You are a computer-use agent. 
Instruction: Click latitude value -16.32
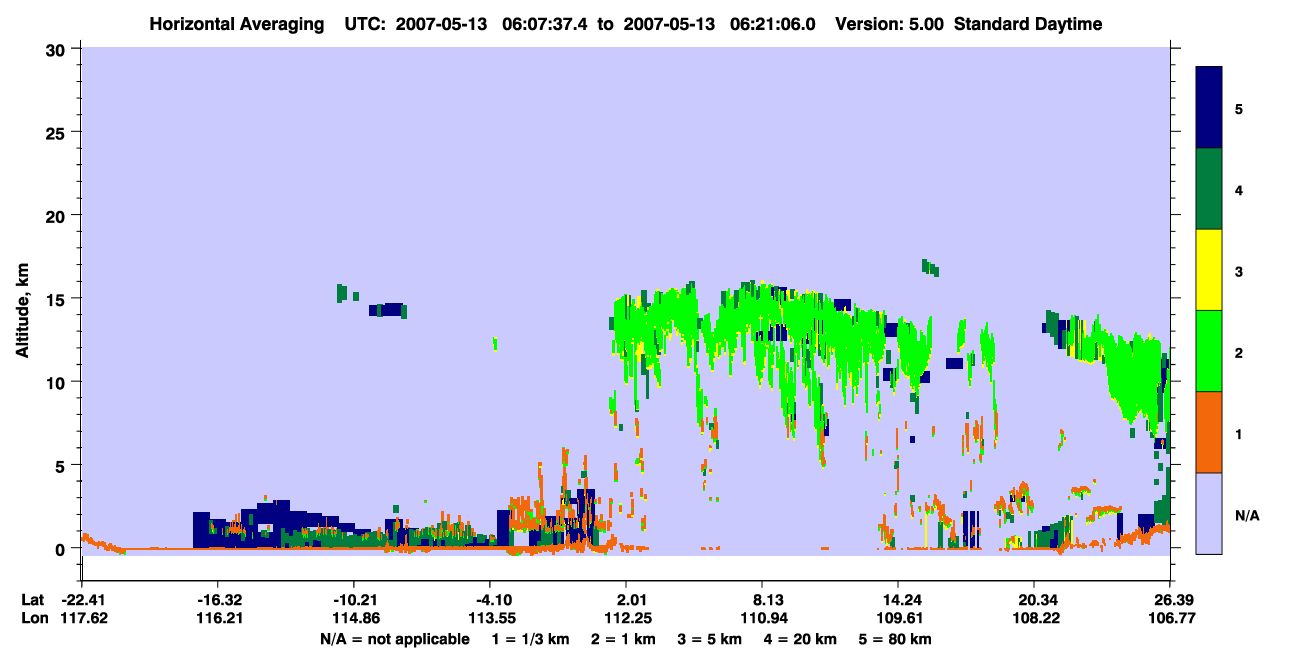coord(218,600)
